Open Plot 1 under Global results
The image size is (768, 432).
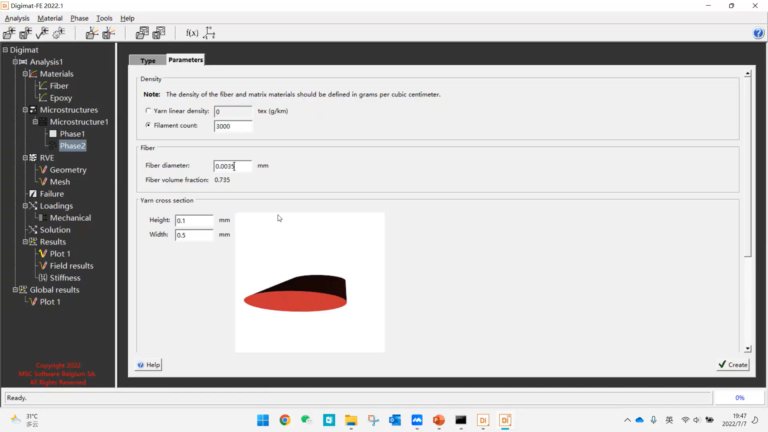click(x=50, y=302)
